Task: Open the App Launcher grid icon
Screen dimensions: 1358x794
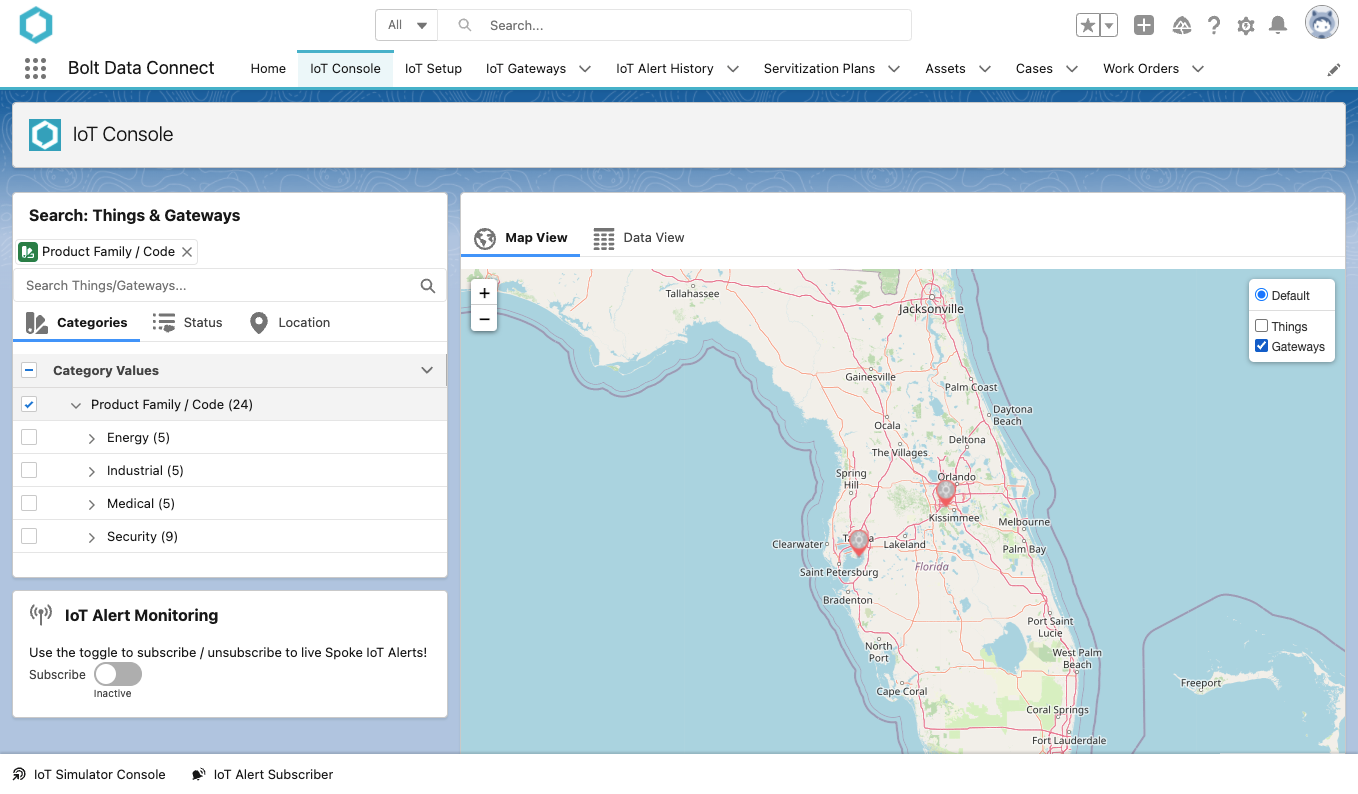Action: point(35,68)
